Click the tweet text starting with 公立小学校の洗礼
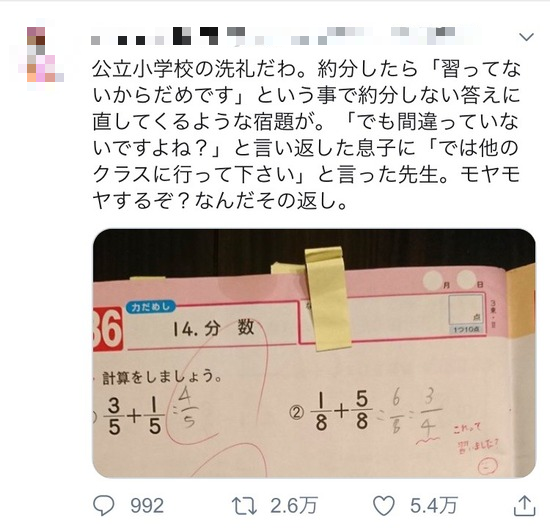The width and height of the screenshot is (550, 528). (x=306, y=135)
